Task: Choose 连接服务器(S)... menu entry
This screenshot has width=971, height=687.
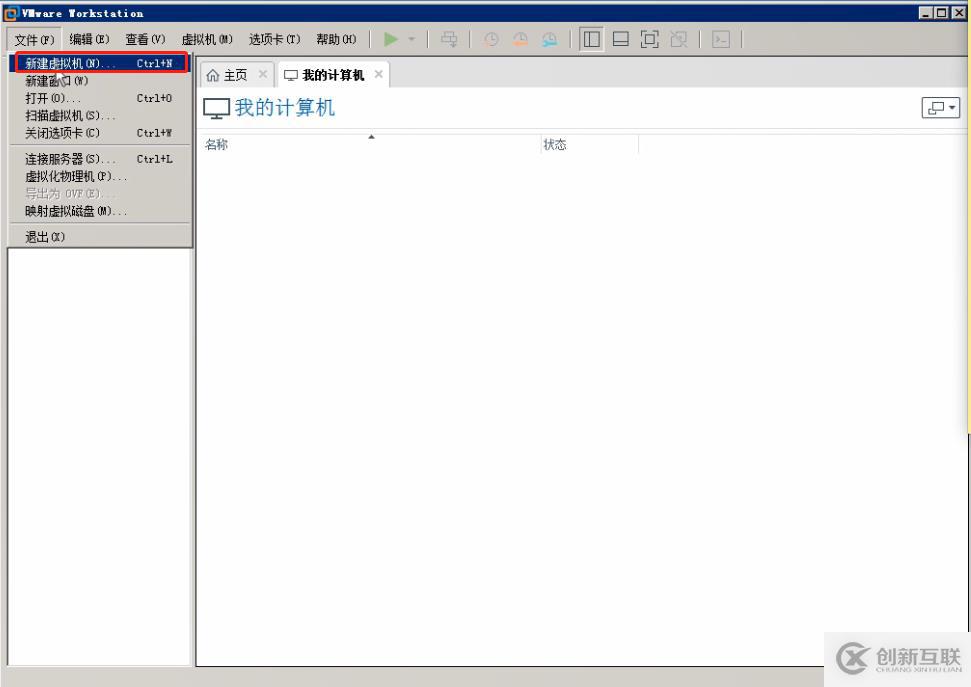Action: pyautogui.click(x=100, y=159)
